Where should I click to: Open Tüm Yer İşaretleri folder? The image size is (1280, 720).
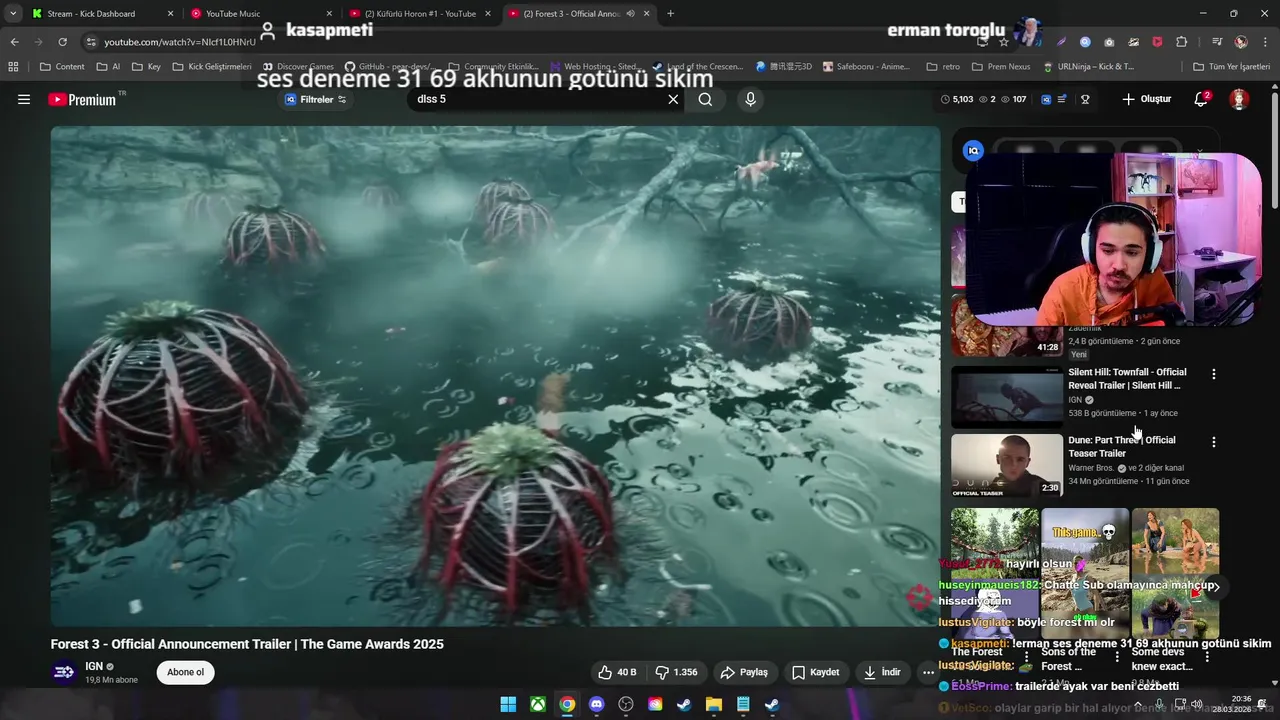1231,67
